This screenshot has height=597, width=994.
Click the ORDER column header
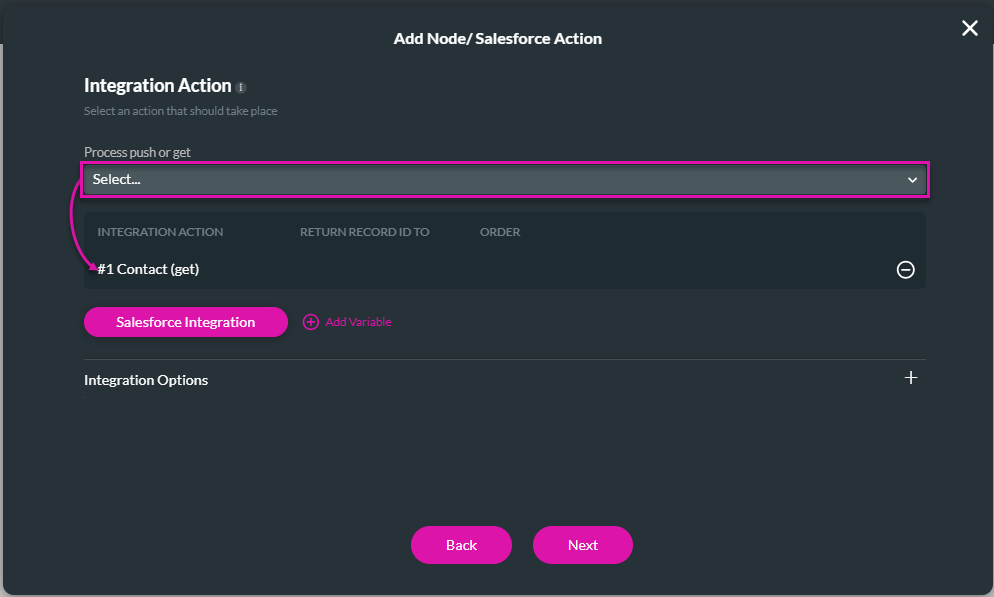500,231
